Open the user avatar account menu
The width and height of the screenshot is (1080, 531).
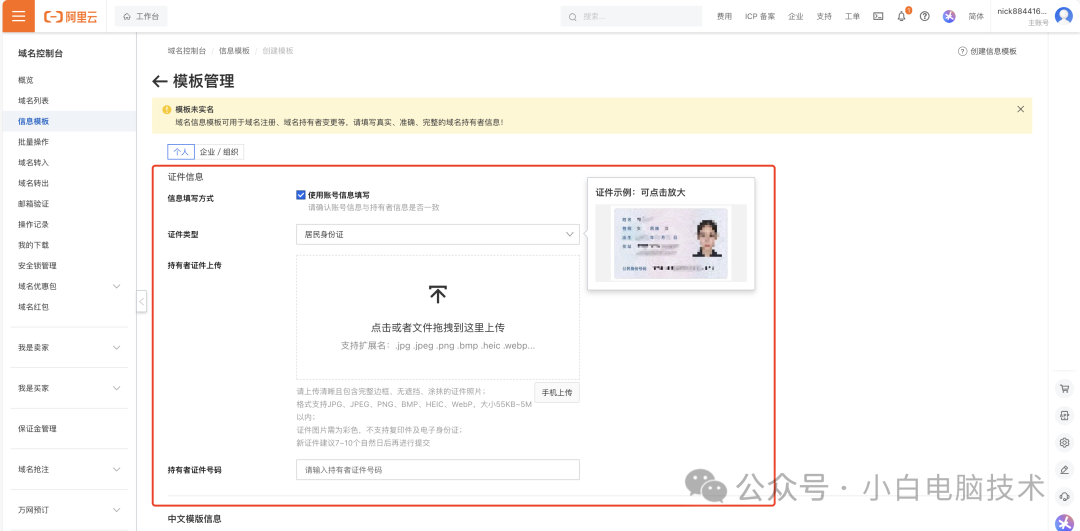1063,16
